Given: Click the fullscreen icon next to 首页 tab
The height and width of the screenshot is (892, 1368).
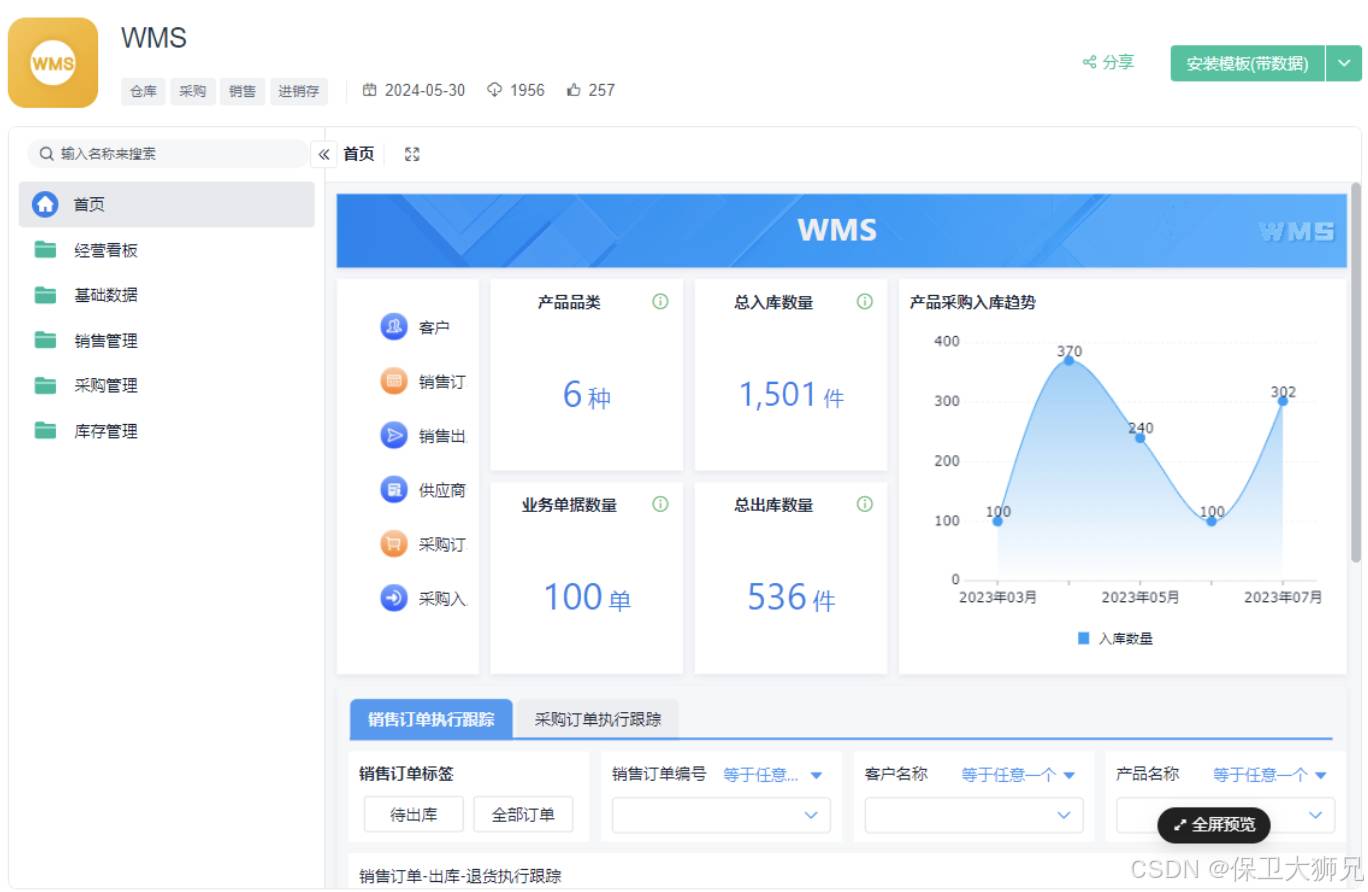Looking at the screenshot, I should (x=411, y=154).
